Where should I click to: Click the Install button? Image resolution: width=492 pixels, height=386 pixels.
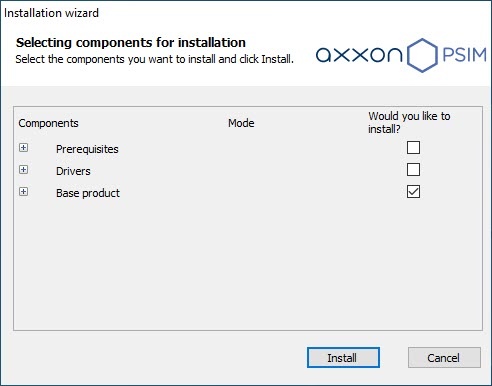(343, 358)
